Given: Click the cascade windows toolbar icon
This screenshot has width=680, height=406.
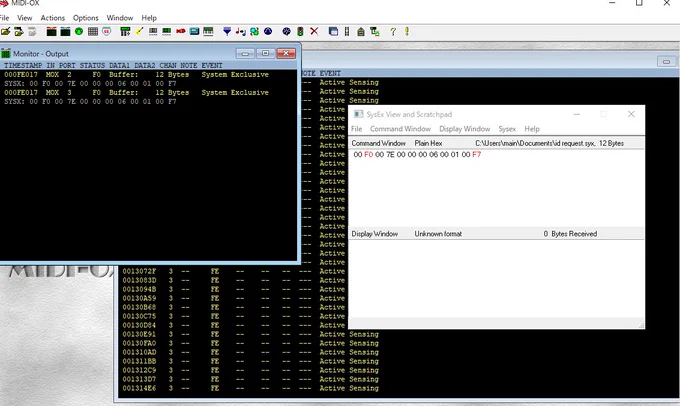Looking at the screenshot, I should point(333,31).
